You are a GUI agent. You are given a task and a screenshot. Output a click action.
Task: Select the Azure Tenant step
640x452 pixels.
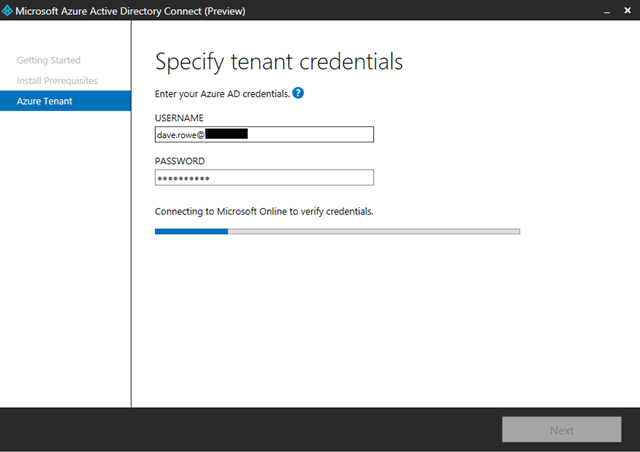coord(65,101)
